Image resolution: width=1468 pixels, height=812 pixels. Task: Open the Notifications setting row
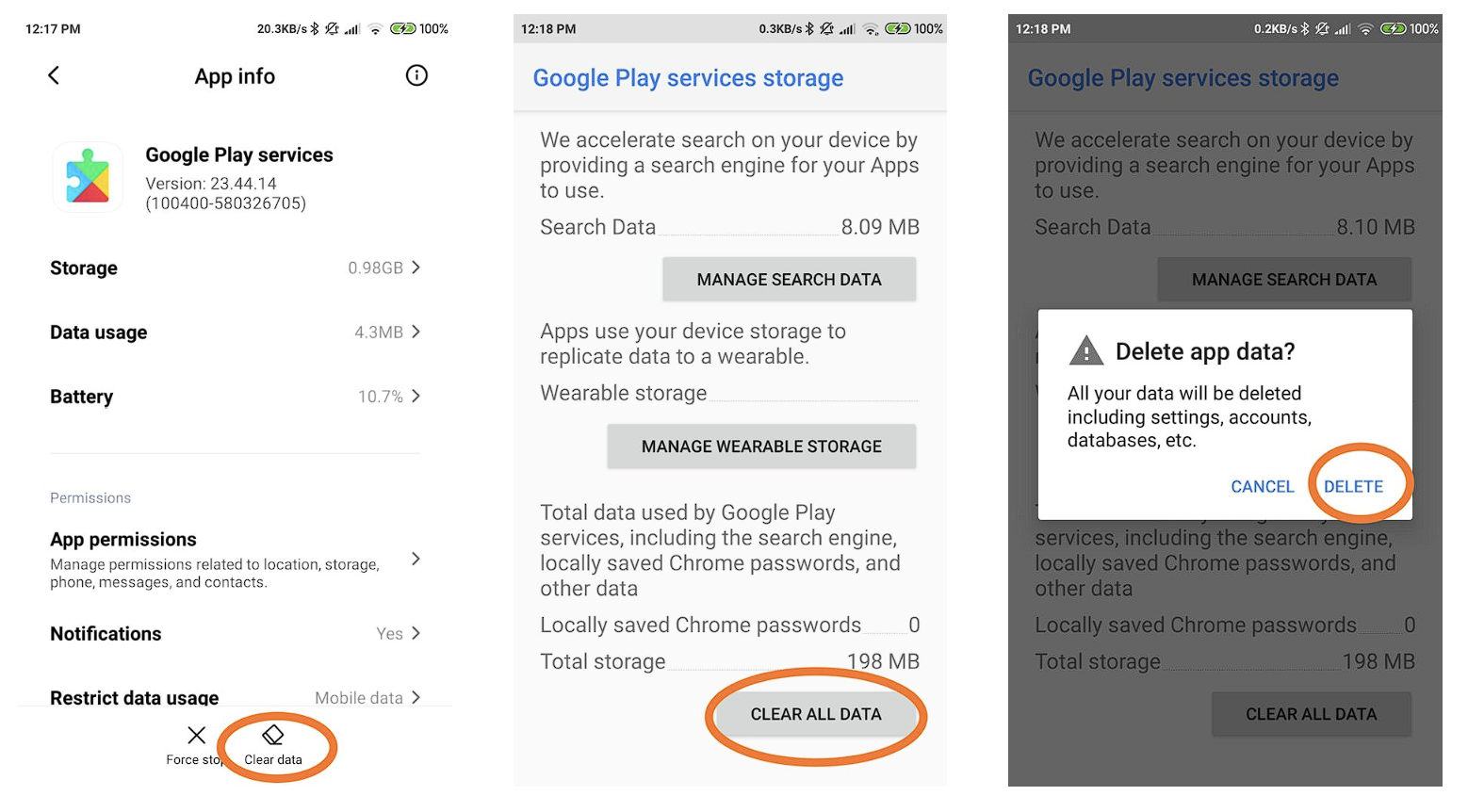235,634
